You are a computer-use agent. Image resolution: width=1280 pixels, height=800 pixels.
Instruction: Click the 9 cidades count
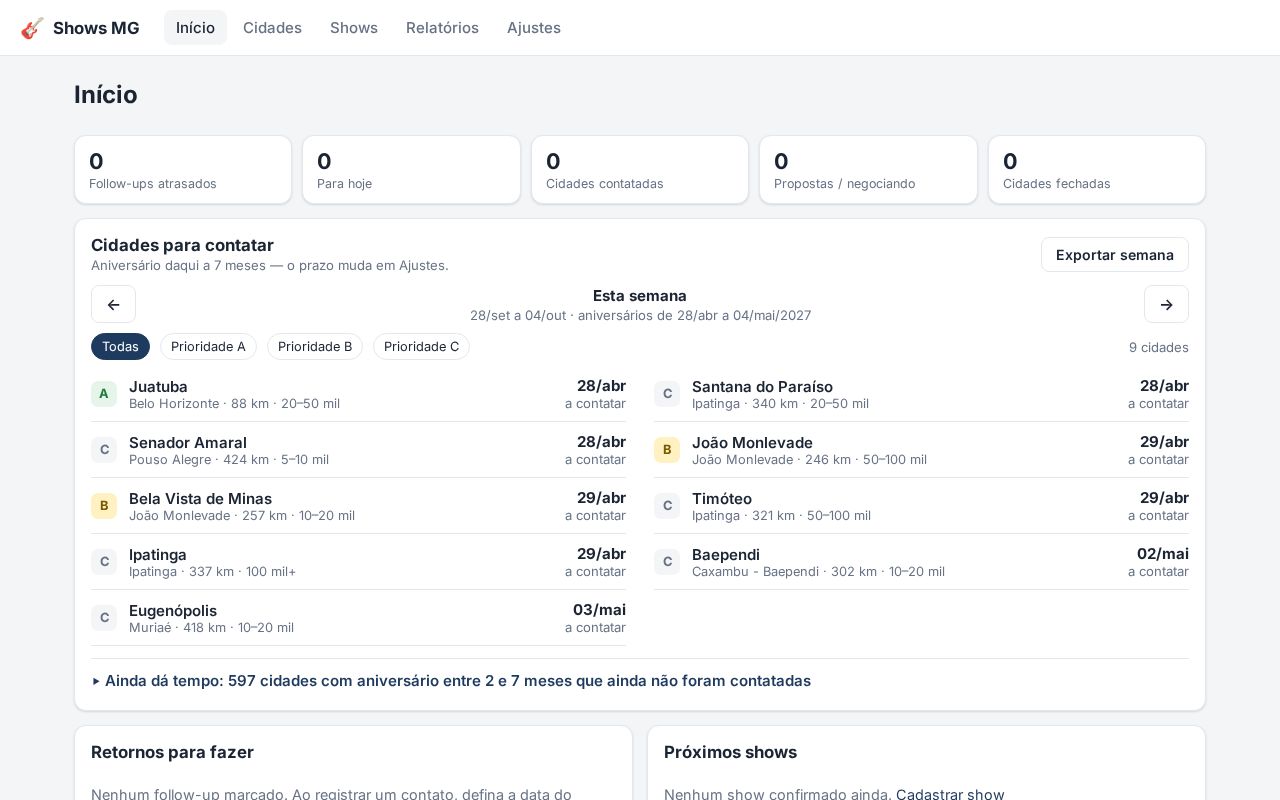[x=1159, y=347]
